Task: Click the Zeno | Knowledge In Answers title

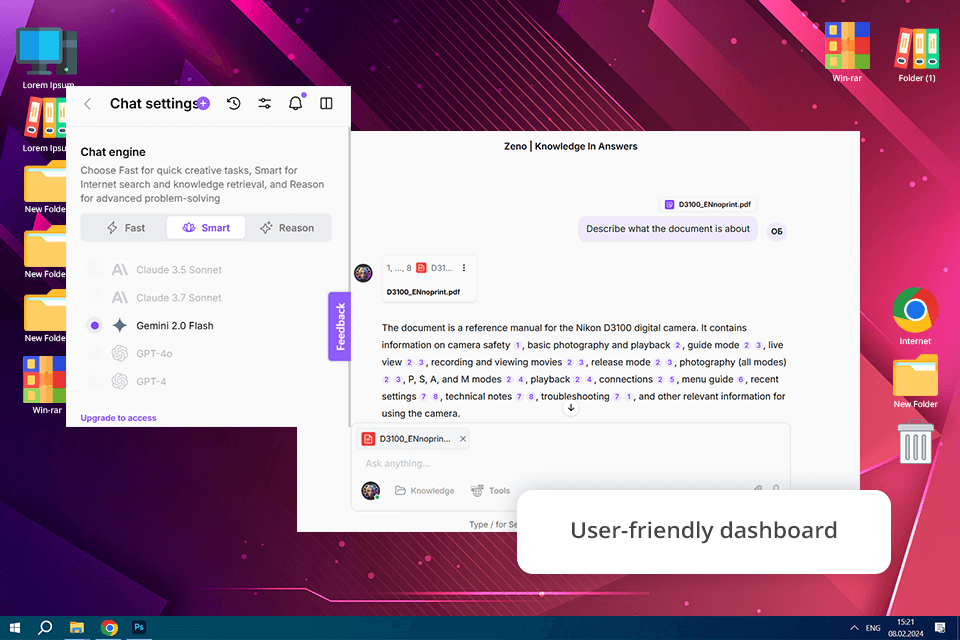Action: (571, 146)
